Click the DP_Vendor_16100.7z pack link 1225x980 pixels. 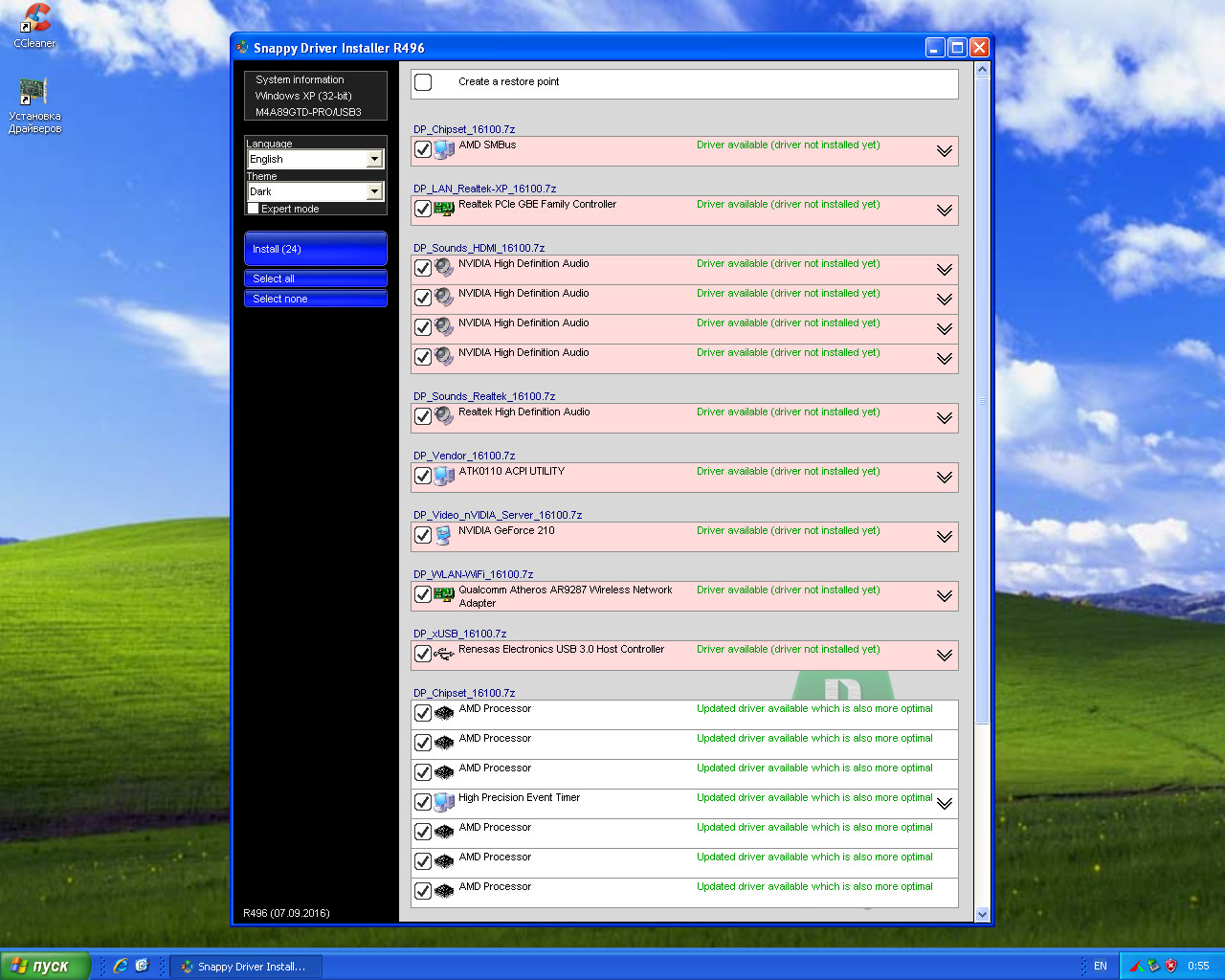pyautogui.click(x=464, y=456)
